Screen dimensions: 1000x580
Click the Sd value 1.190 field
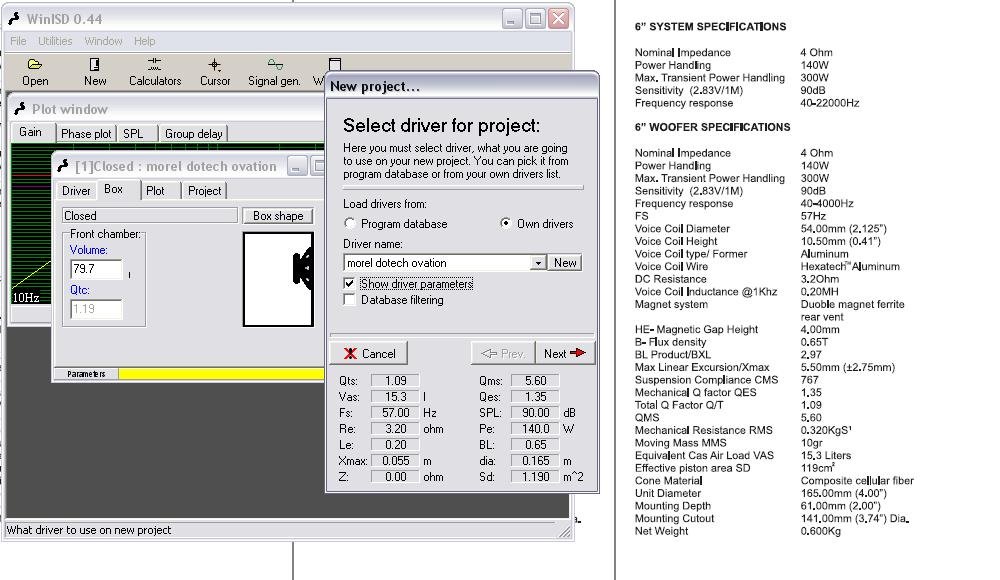pos(536,477)
